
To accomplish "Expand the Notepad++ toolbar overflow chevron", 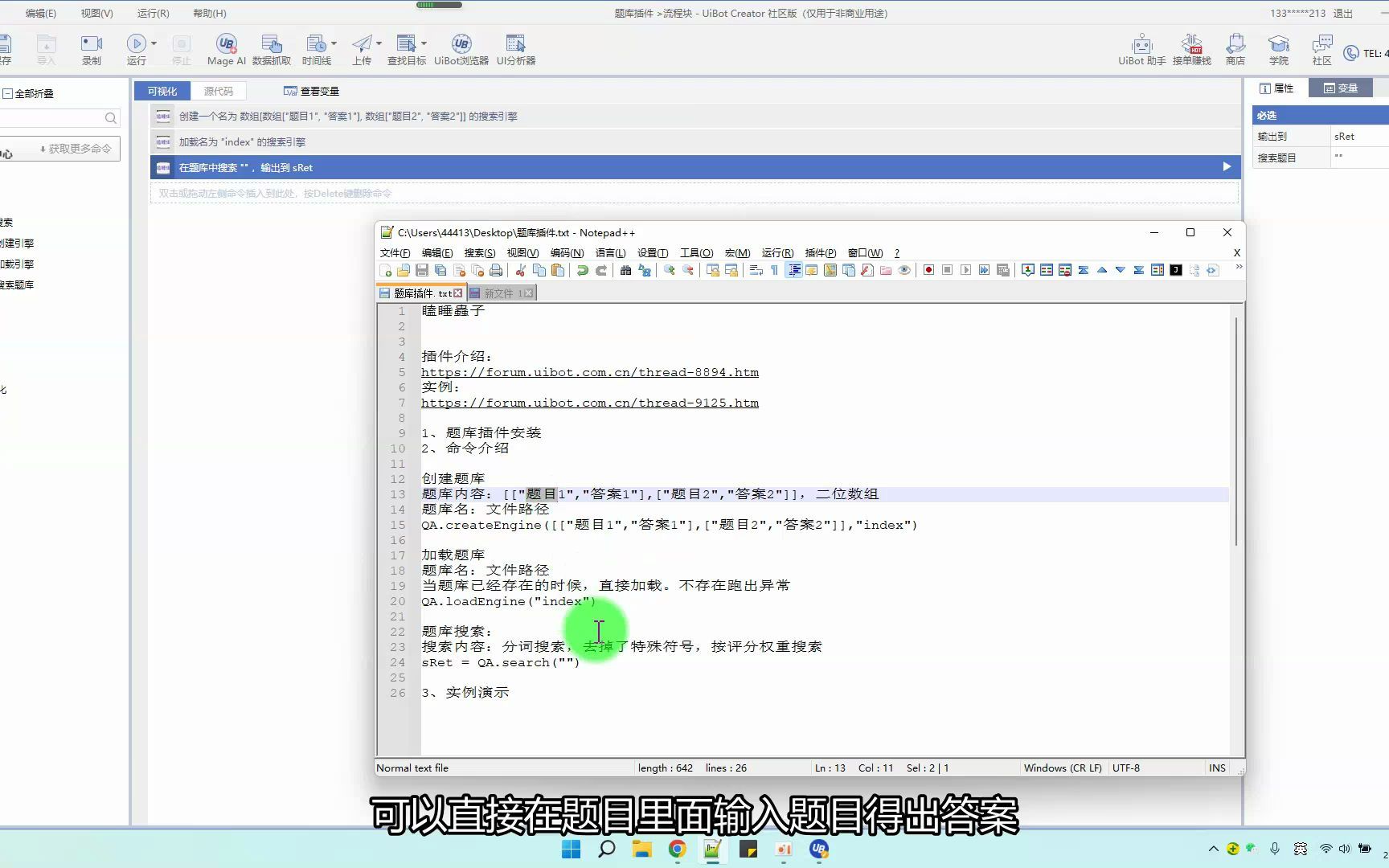I will click(1238, 268).
